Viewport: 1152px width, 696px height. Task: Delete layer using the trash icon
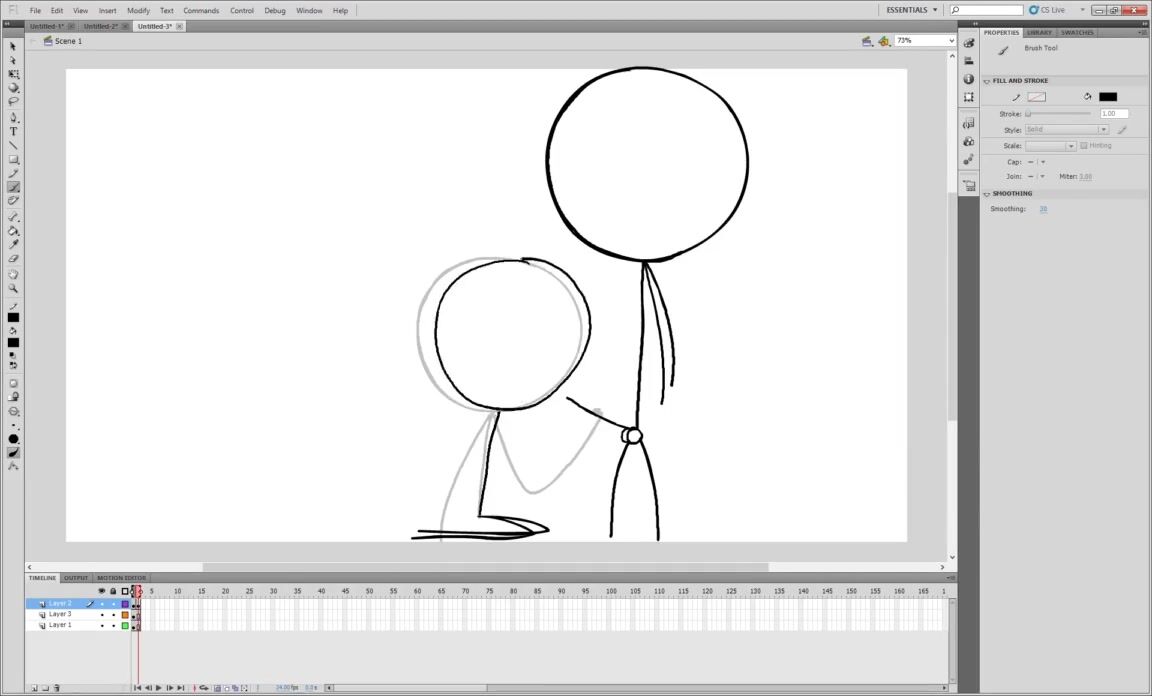click(57, 688)
